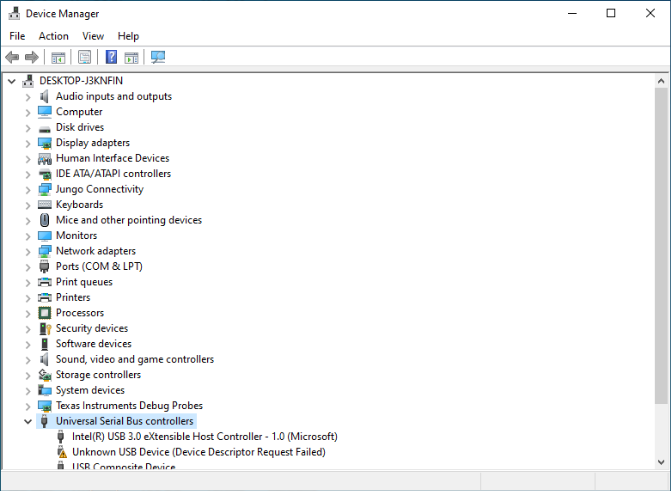This screenshot has width=671, height=491.
Task: Click the Audio inputs and outputs speaker icon
Action: click(44, 96)
